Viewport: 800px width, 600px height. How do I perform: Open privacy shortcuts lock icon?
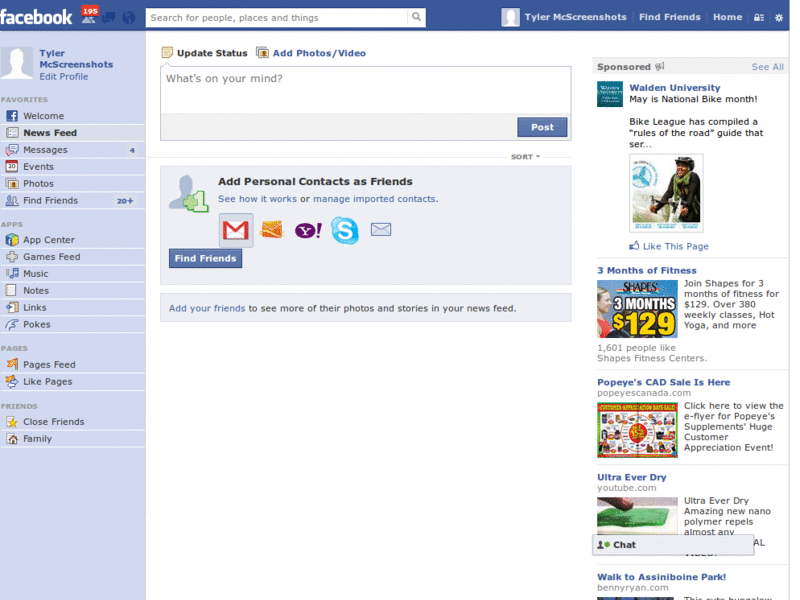(759, 17)
